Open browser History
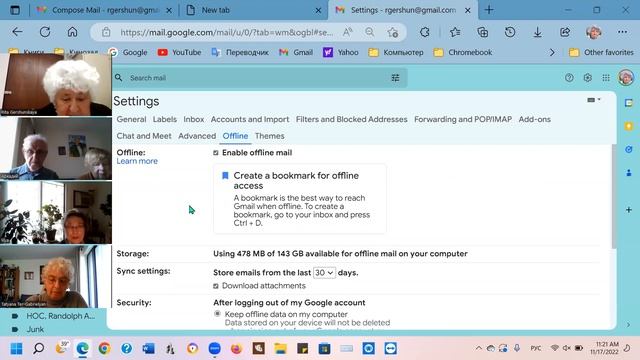 [x=510, y=32]
